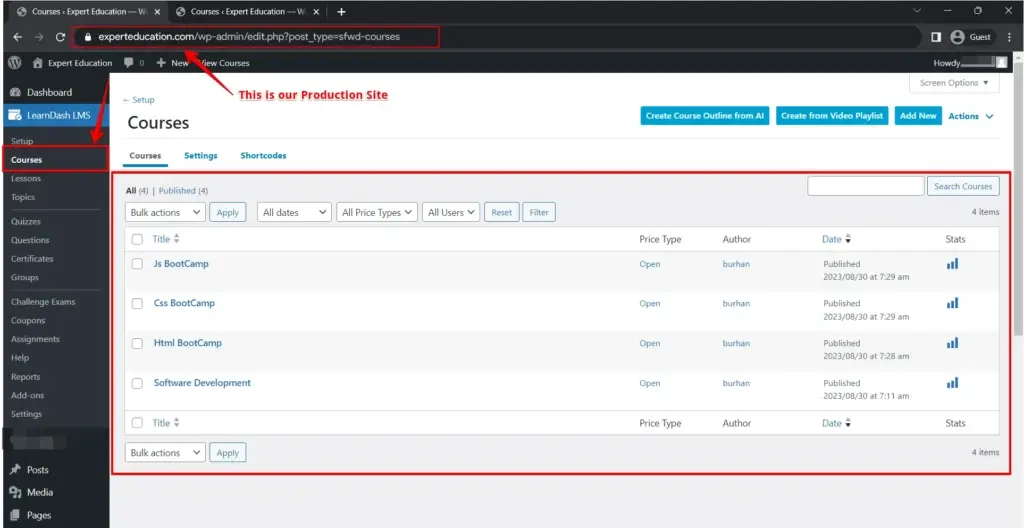Click the plus New icon in the admin bar
The image size is (1024, 528).
[161, 63]
